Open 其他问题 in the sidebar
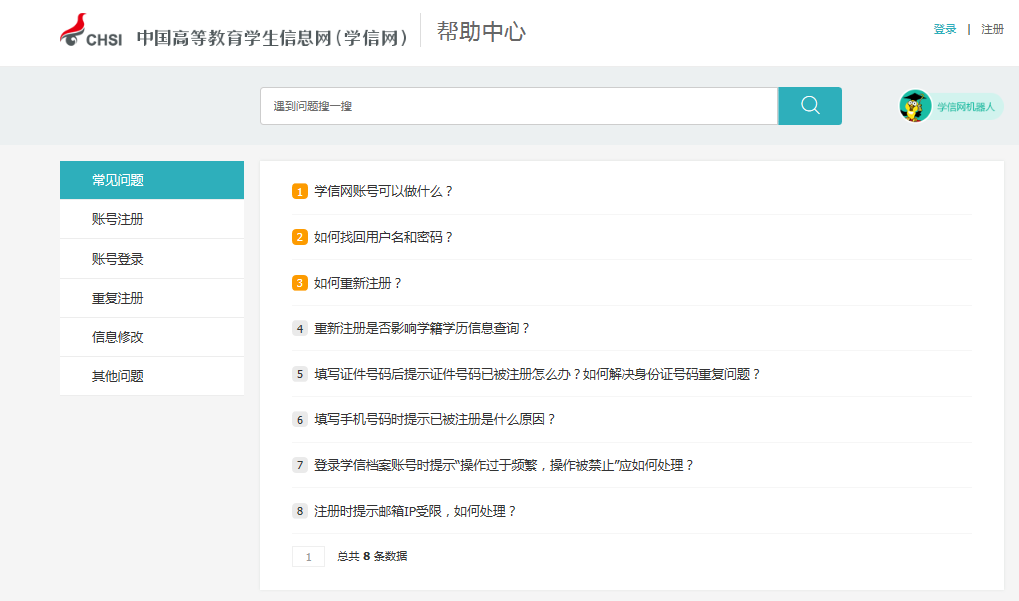This screenshot has width=1019, height=601. pyautogui.click(x=152, y=377)
